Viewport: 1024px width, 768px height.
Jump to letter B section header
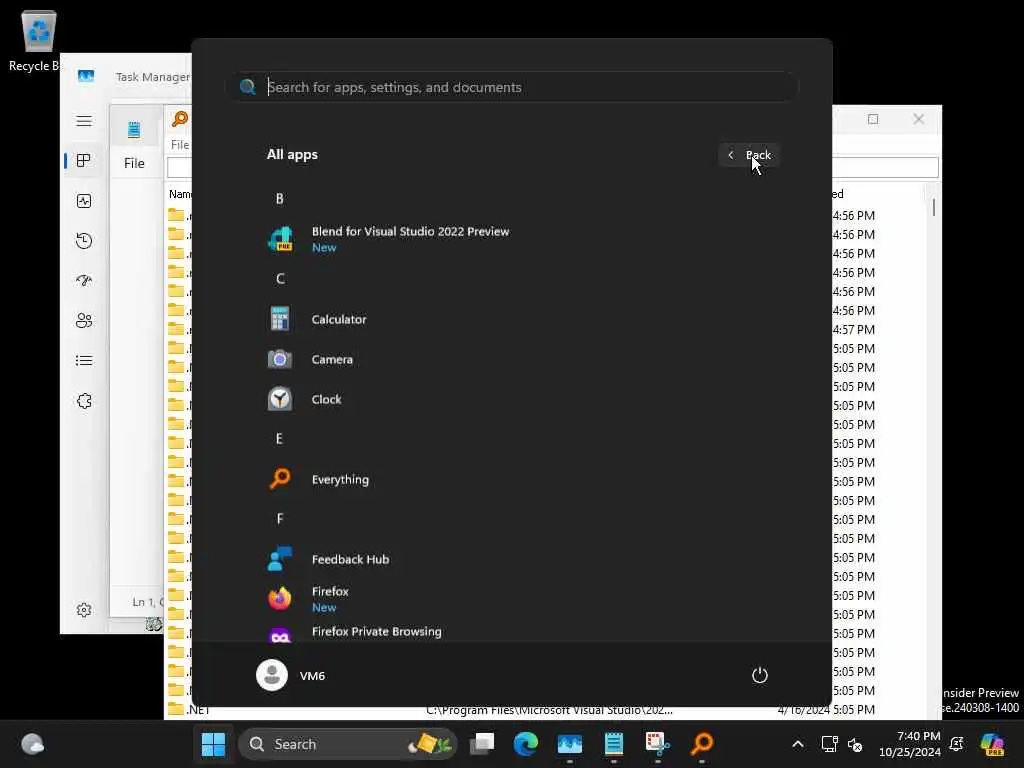click(280, 199)
